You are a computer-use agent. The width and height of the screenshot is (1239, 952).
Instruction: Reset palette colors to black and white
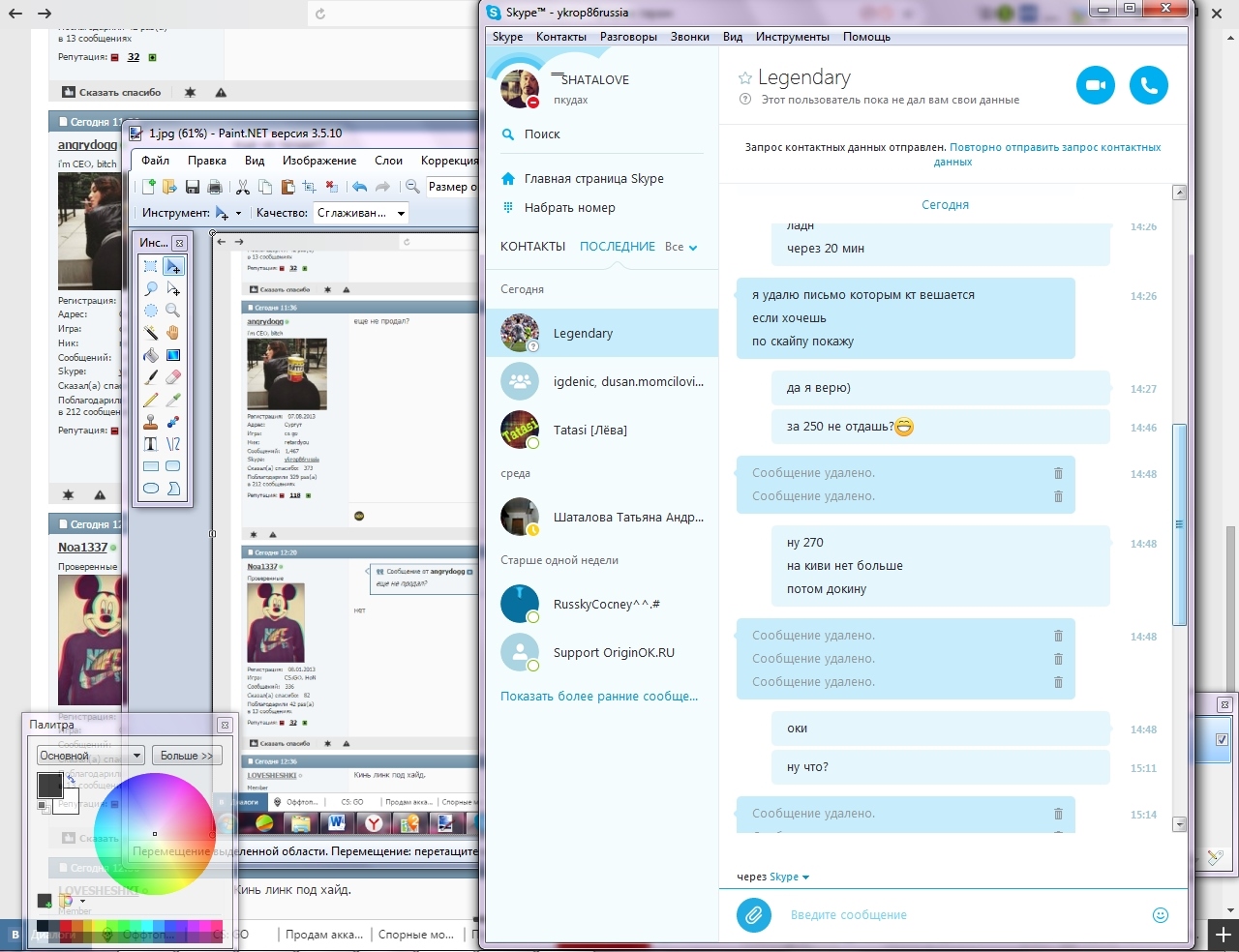44,808
